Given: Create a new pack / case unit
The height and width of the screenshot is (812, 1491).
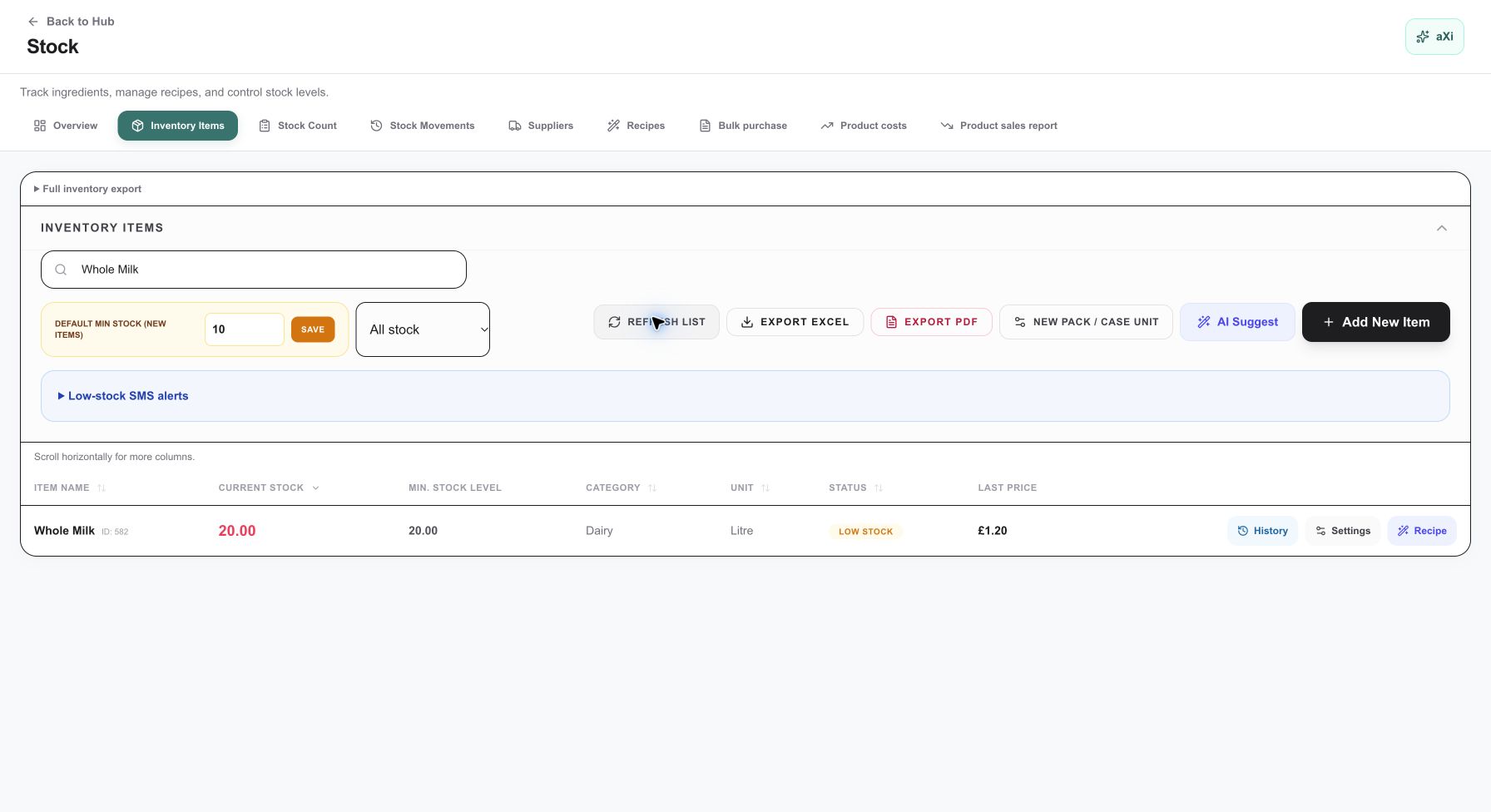Looking at the screenshot, I should [1086, 322].
